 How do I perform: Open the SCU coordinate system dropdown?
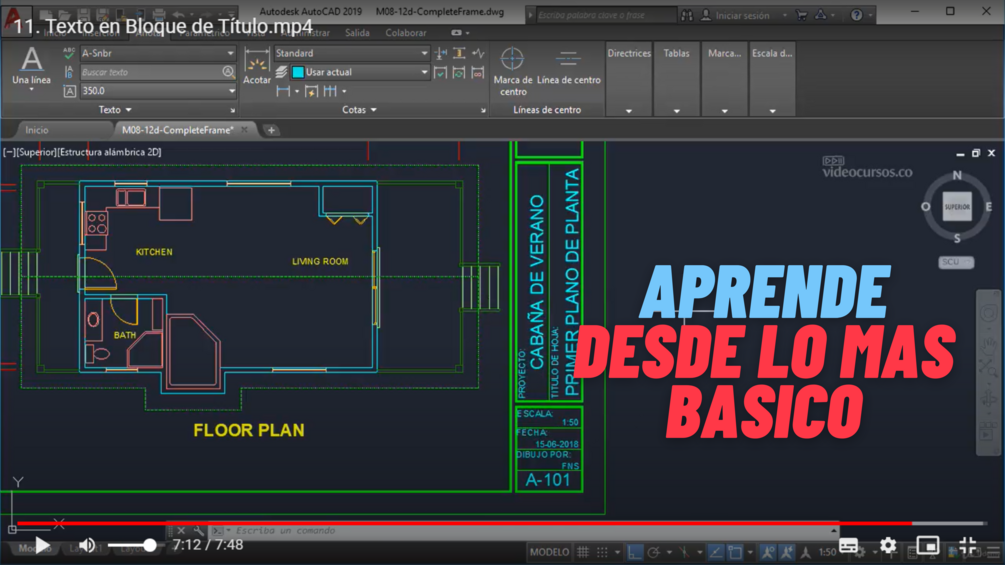[x=956, y=262]
